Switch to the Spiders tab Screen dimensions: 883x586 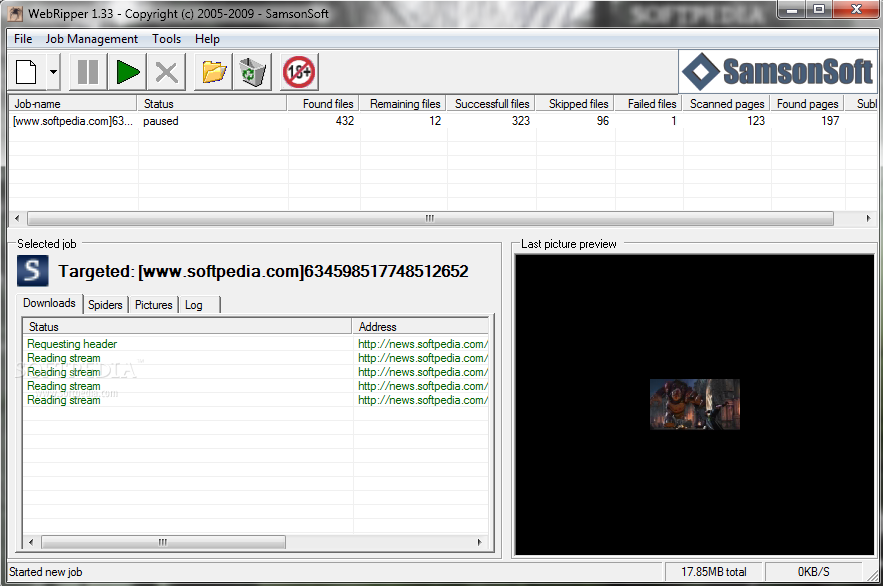point(105,305)
